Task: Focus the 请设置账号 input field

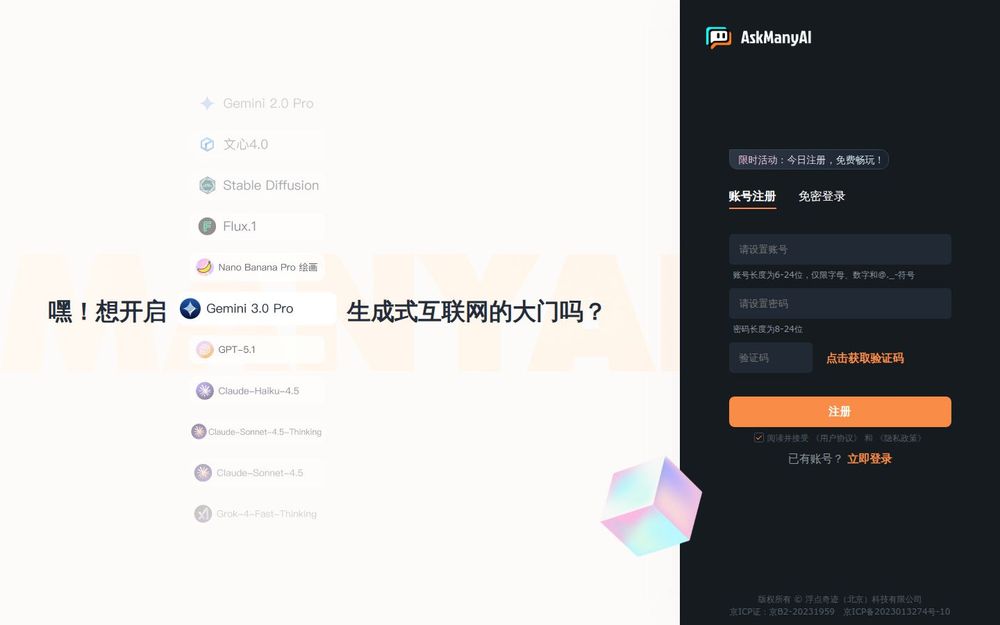Action: point(840,249)
